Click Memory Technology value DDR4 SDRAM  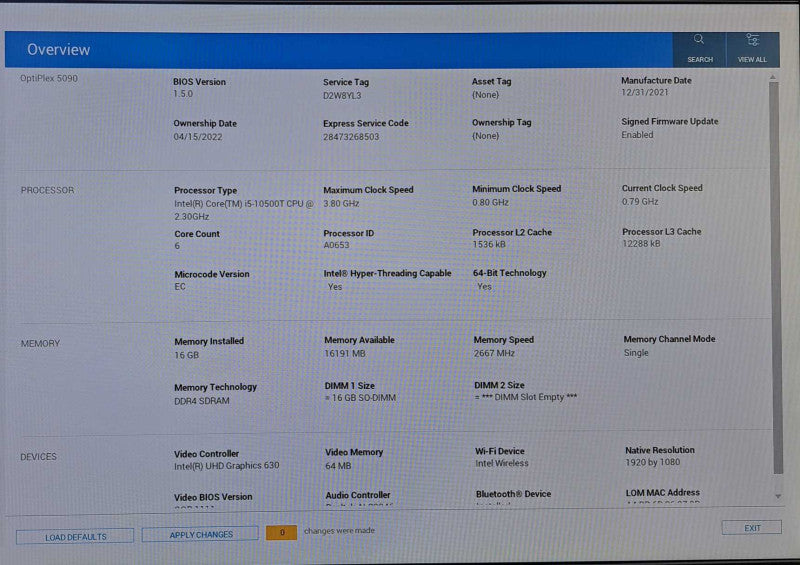click(x=202, y=401)
